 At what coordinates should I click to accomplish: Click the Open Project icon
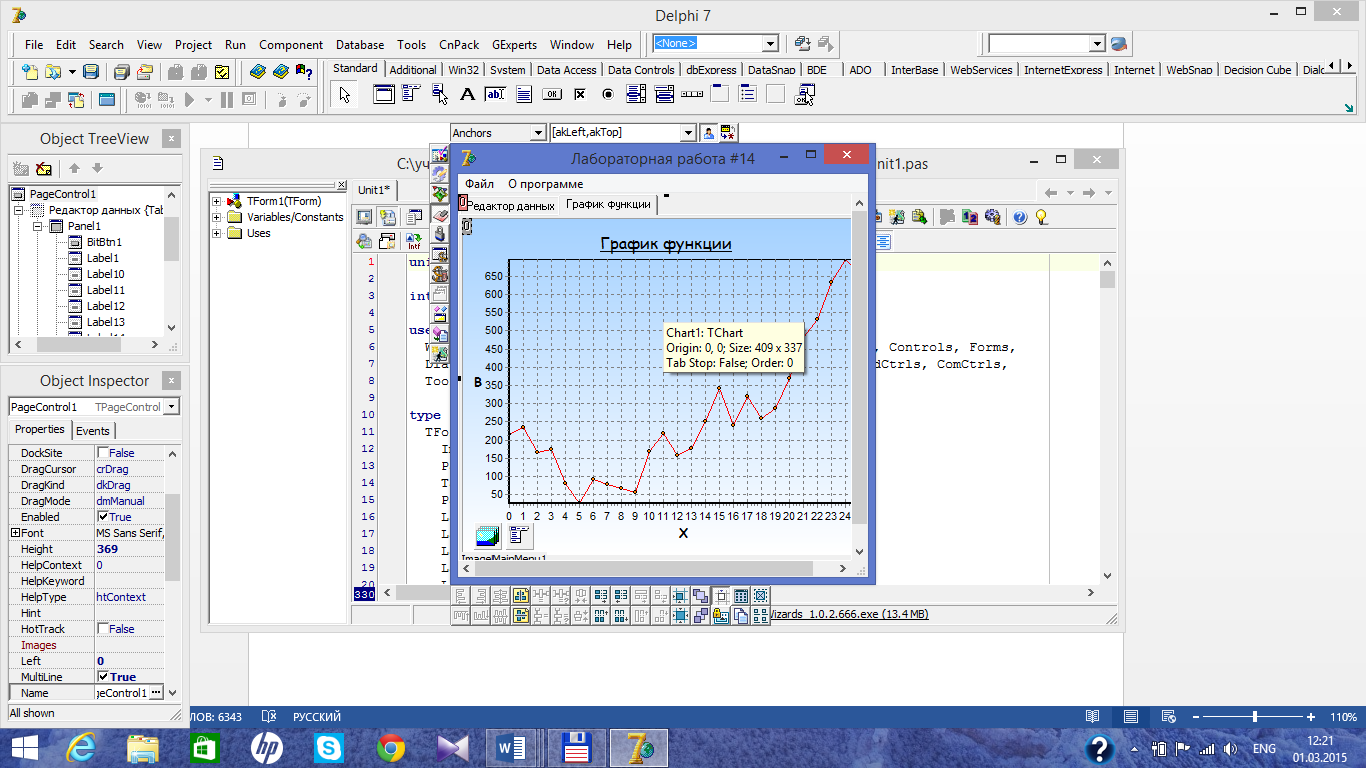[145, 72]
